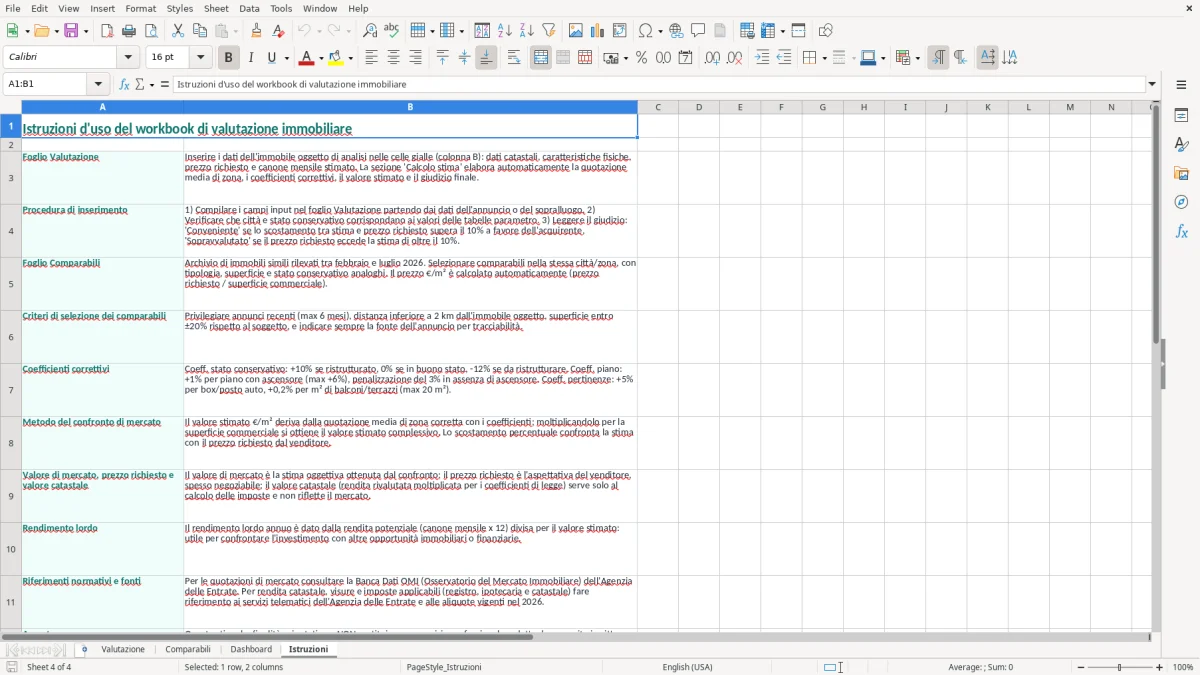Open Find & Replace
This screenshot has width=1200, height=675.
[x=370, y=31]
